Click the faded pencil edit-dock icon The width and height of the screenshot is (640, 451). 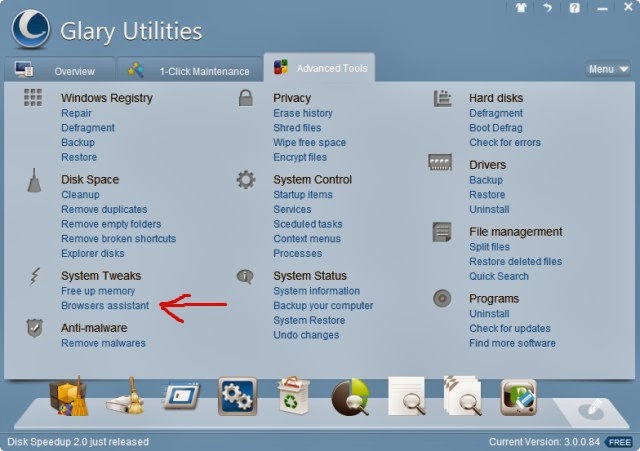click(x=591, y=409)
